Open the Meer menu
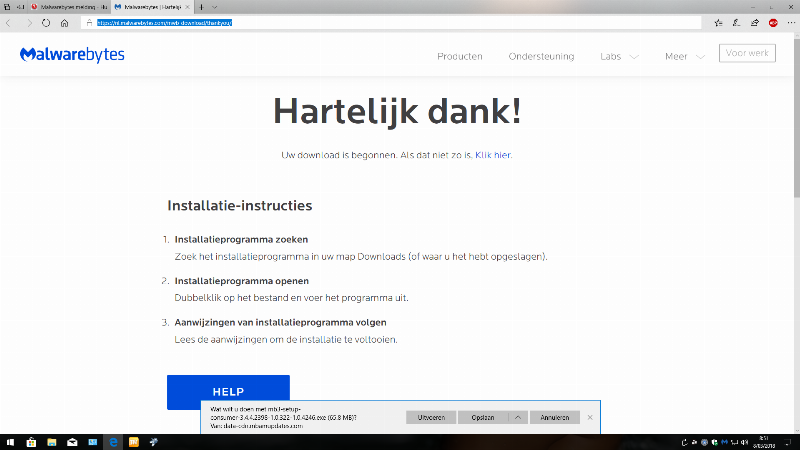800x450 pixels. pos(676,56)
